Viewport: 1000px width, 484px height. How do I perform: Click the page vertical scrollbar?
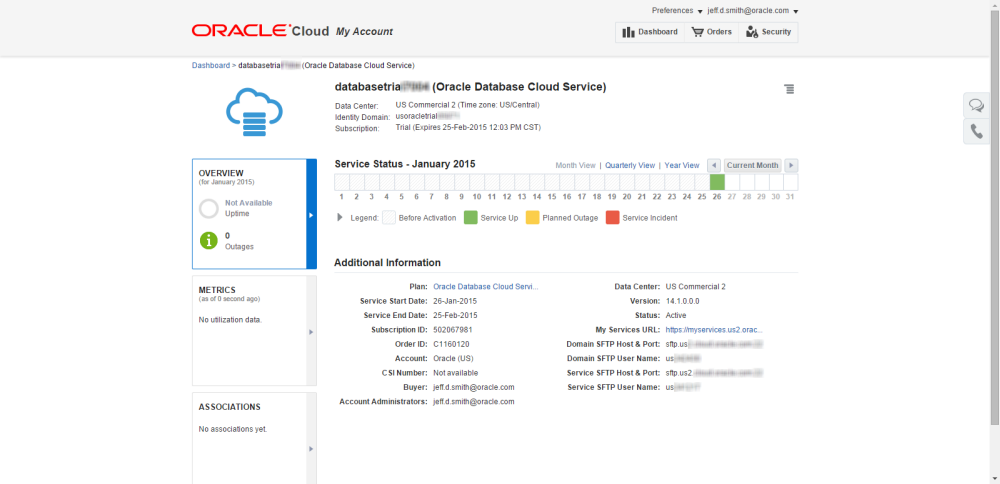tap(995, 217)
